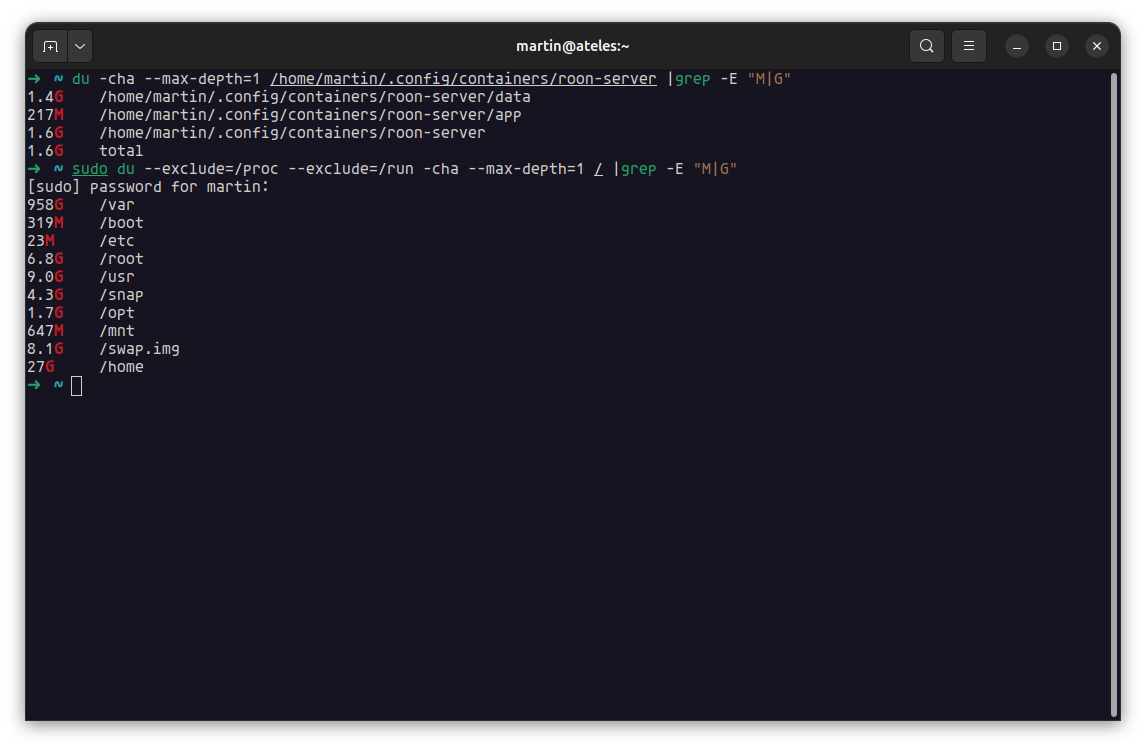The image size is (1146, 749).
Task: Click the vertical scrollbar of the terminal
Action: click(x=1113, y=390)
